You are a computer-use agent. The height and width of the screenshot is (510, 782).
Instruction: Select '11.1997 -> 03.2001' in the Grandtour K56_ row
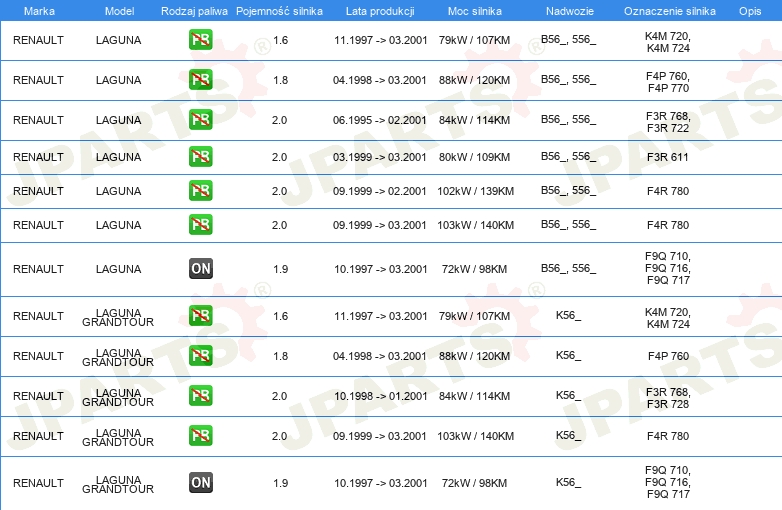381,316
